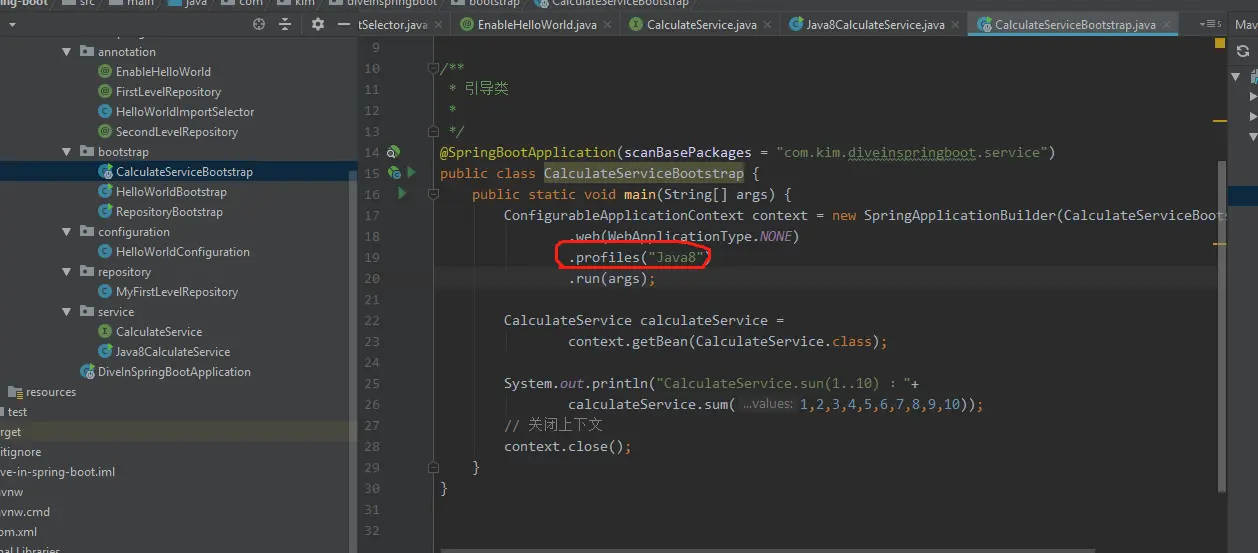This screenshot has height=553, width=1258.
Task: Select RepositoryBootstrap in project tree
Action: click(169, 212)
